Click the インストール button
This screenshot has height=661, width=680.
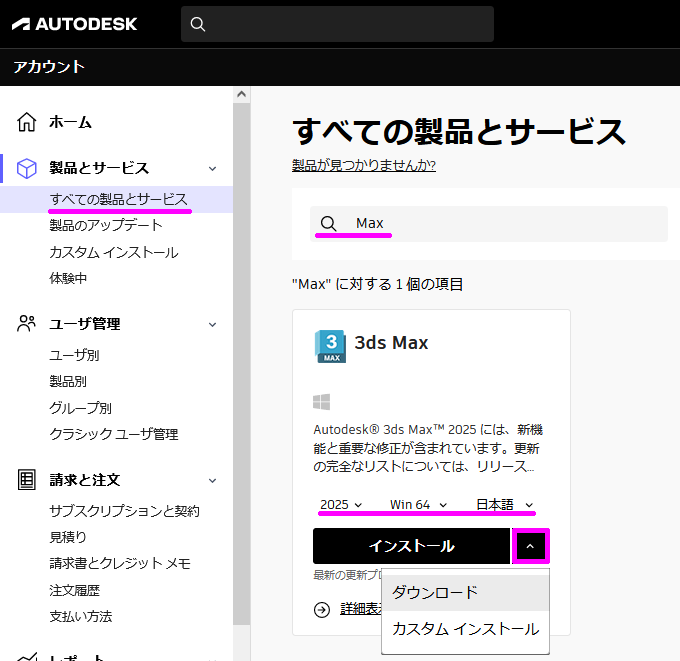click(x=412, y=546)
